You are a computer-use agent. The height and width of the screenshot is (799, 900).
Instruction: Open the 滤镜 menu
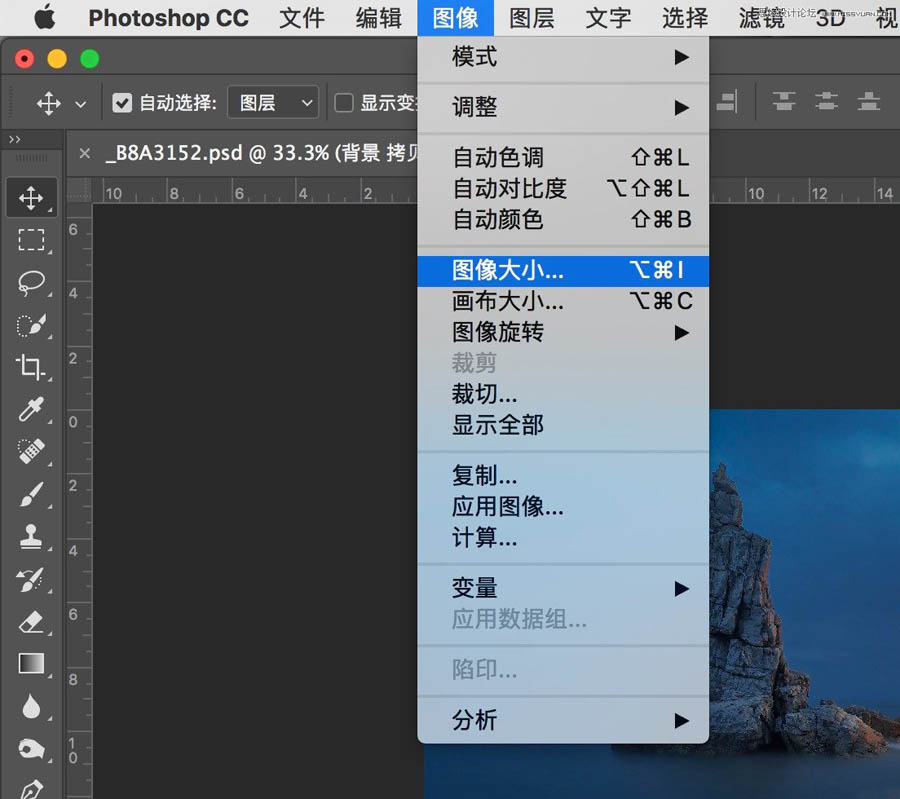pyautogui.click(x=760, y=17)
